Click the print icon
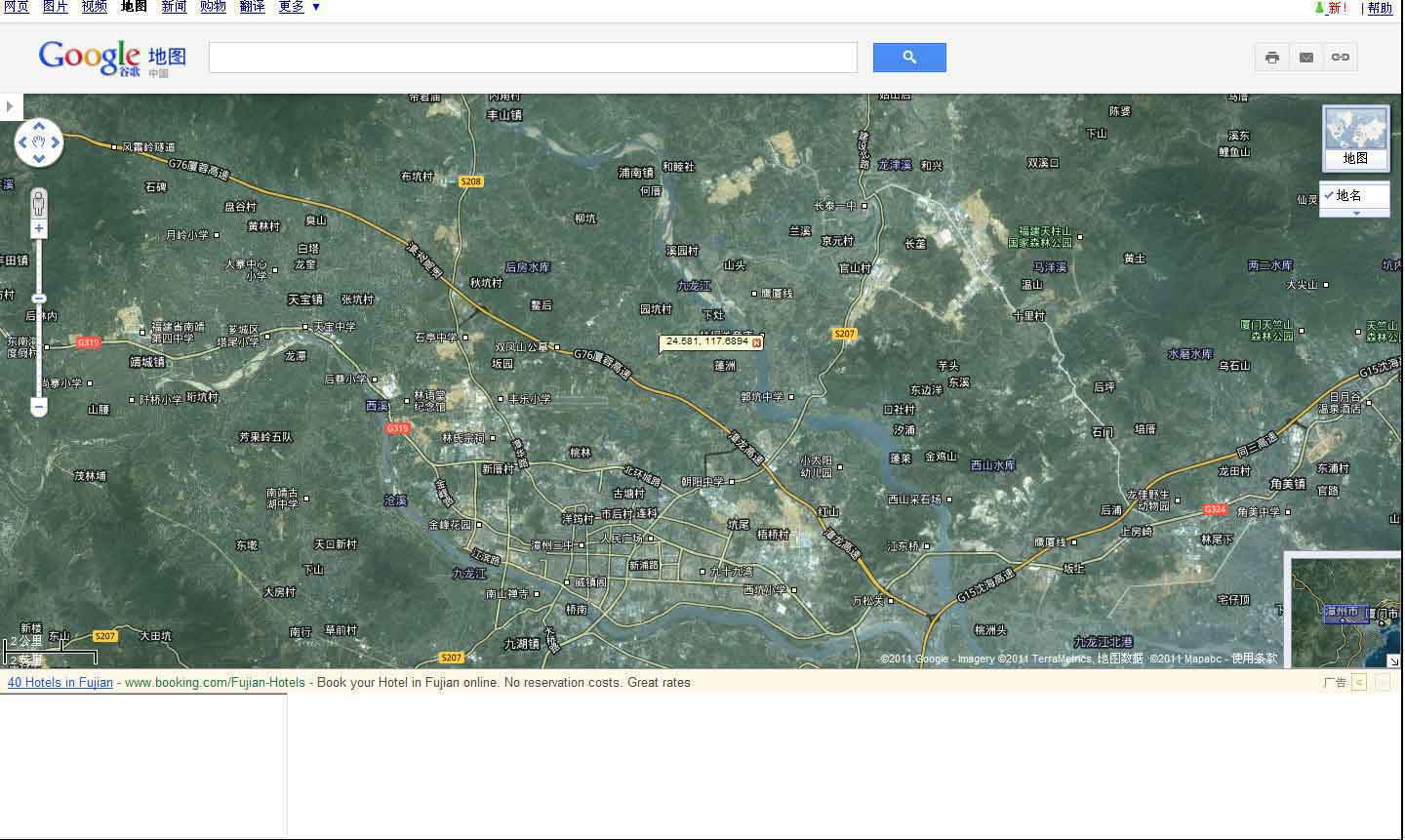The width and height of the screenshot is (1405, 840). (x=1271, y=58)
